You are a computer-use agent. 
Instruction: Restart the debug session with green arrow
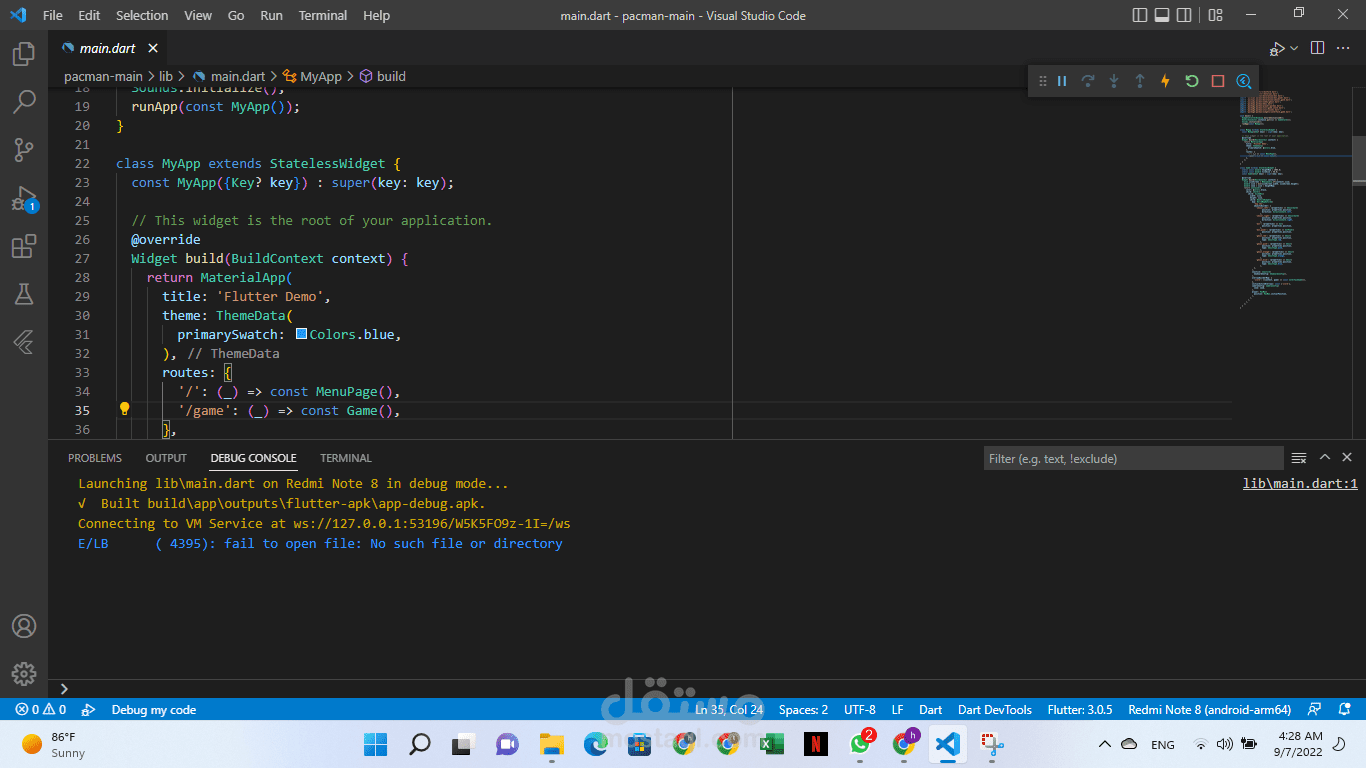point(1191,81)
